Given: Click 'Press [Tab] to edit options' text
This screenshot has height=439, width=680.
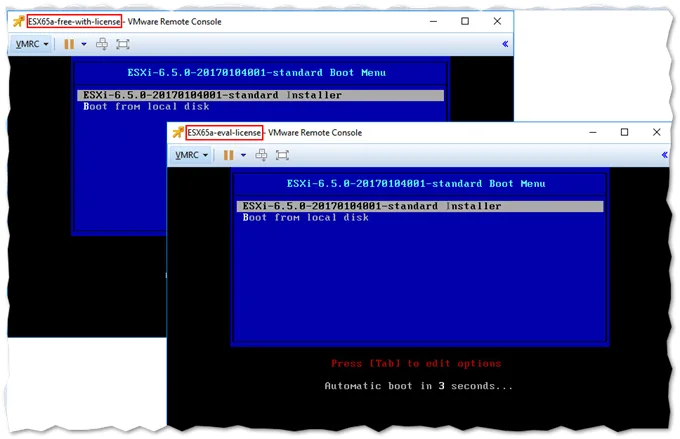Looking at the screenshot, I should coord(416,364).
